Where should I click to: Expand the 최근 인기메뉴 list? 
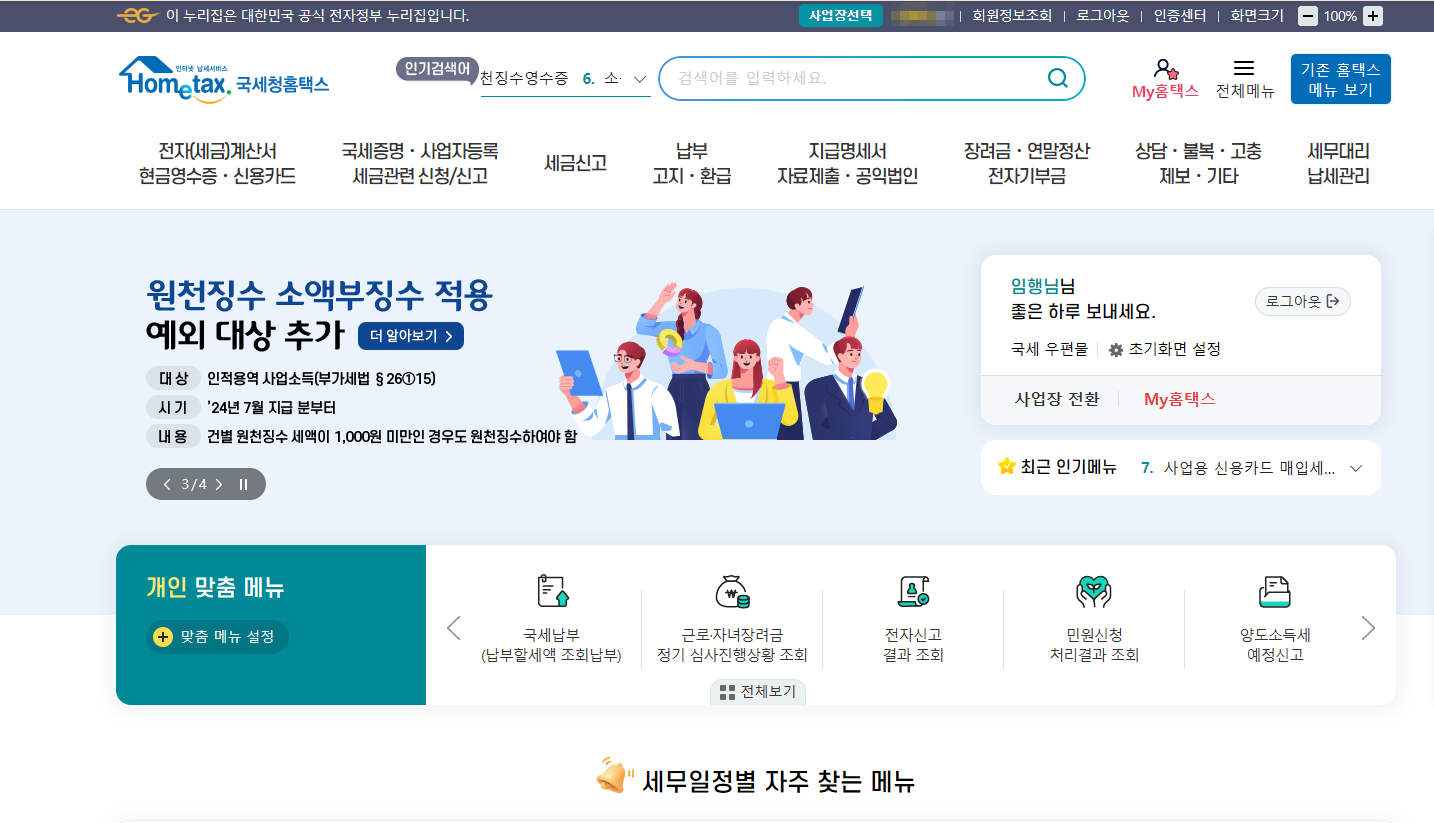pyautogui.click(x=1356, y=468)
